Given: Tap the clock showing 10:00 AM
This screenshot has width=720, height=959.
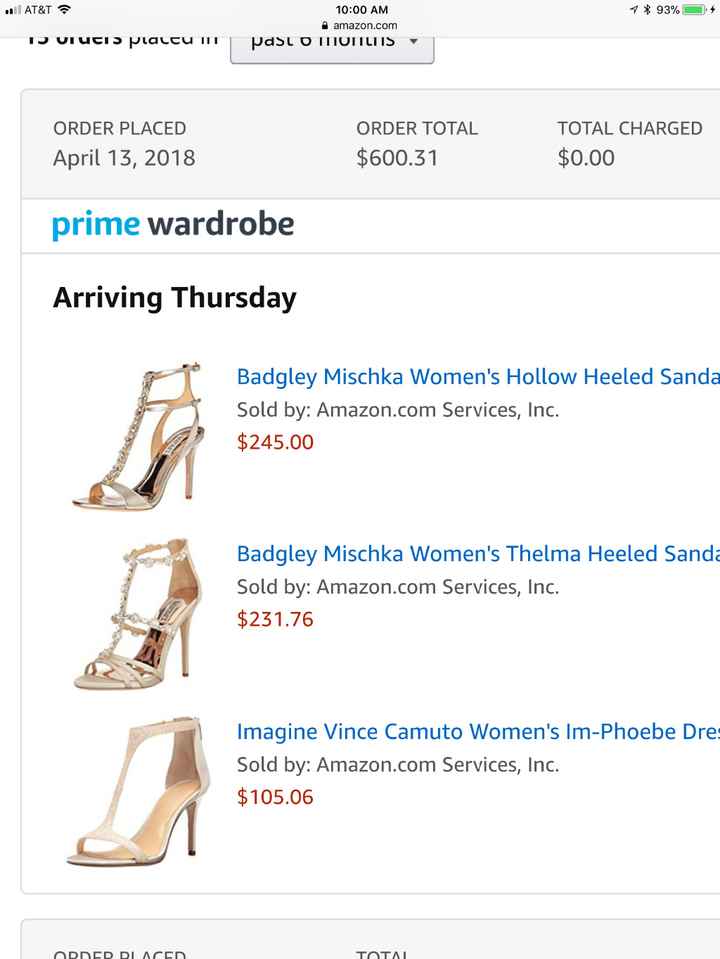Looking at the screenshot, I should 360,8.
